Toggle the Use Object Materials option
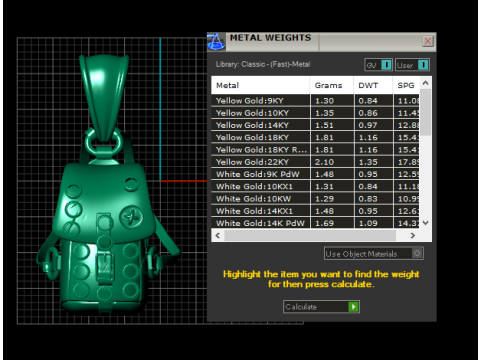The image size is (480, 360). 374,254
